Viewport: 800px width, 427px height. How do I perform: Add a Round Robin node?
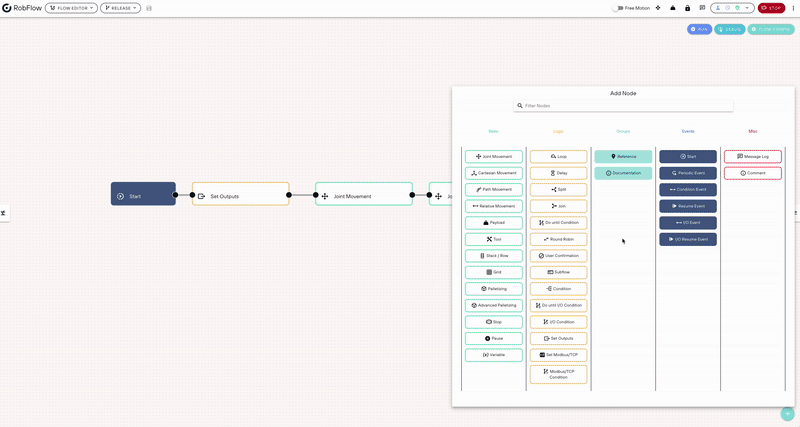click(559, 239)
